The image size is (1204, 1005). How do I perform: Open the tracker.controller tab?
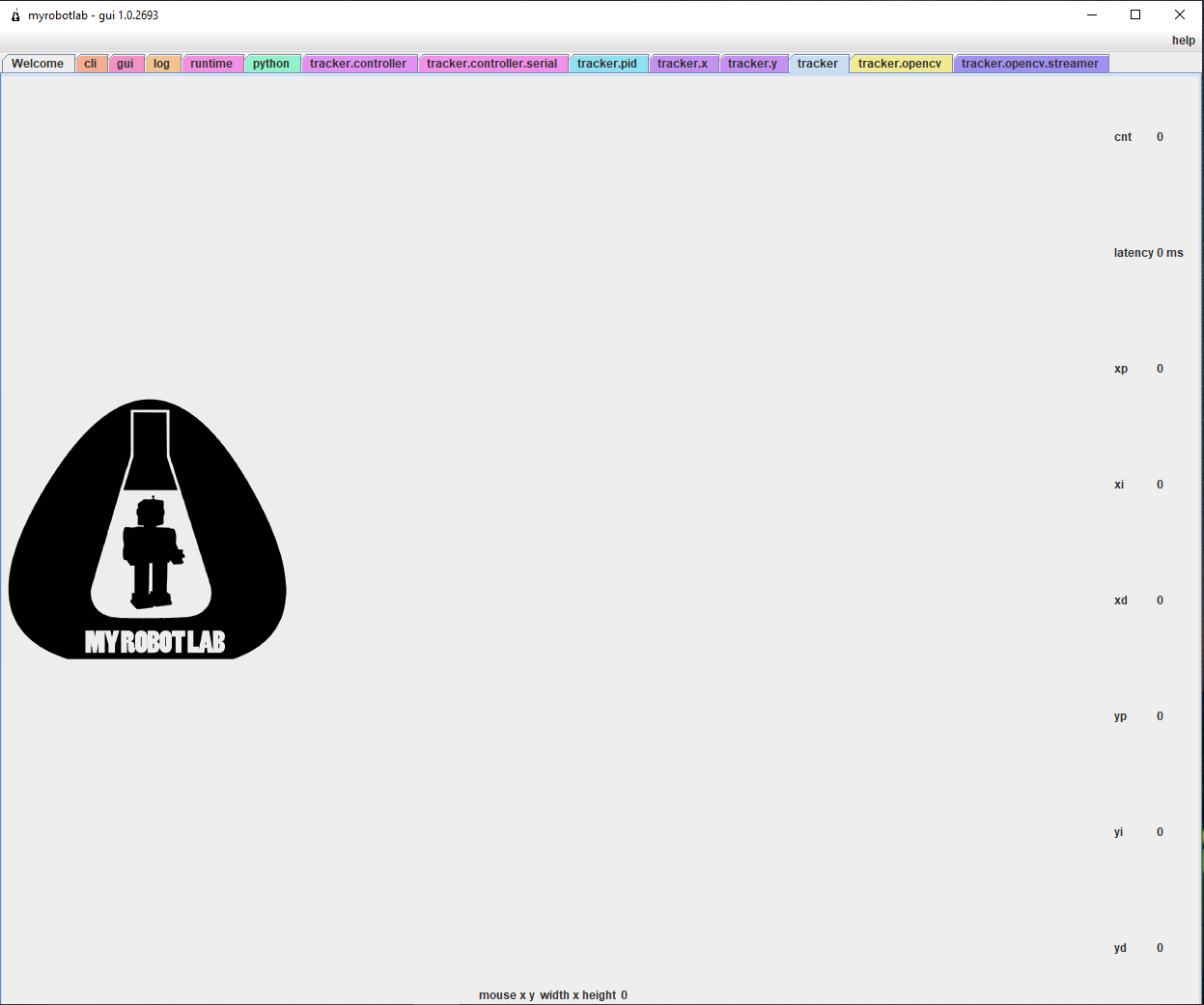(x=358, y=64)
